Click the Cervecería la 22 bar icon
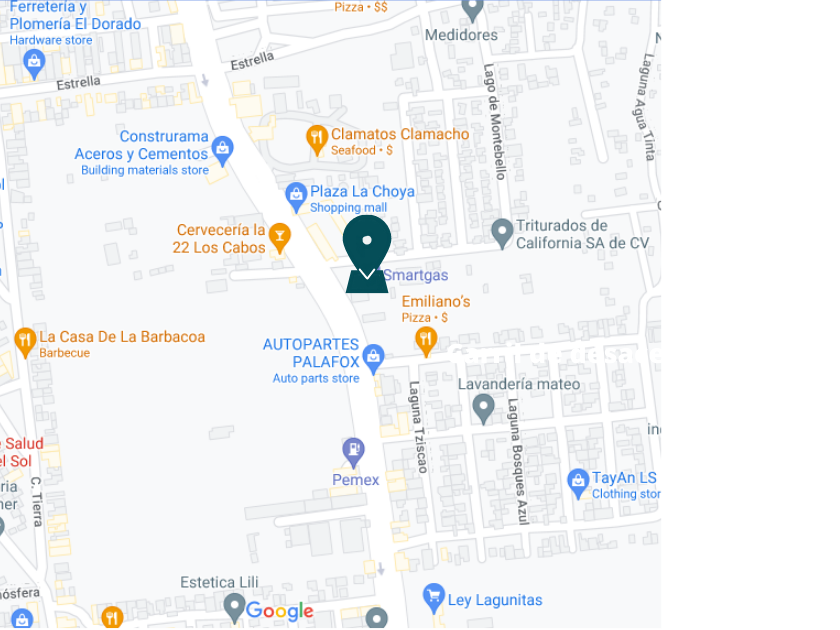The height and width of the screenshot is (630, 840). (x=279, y=237)
